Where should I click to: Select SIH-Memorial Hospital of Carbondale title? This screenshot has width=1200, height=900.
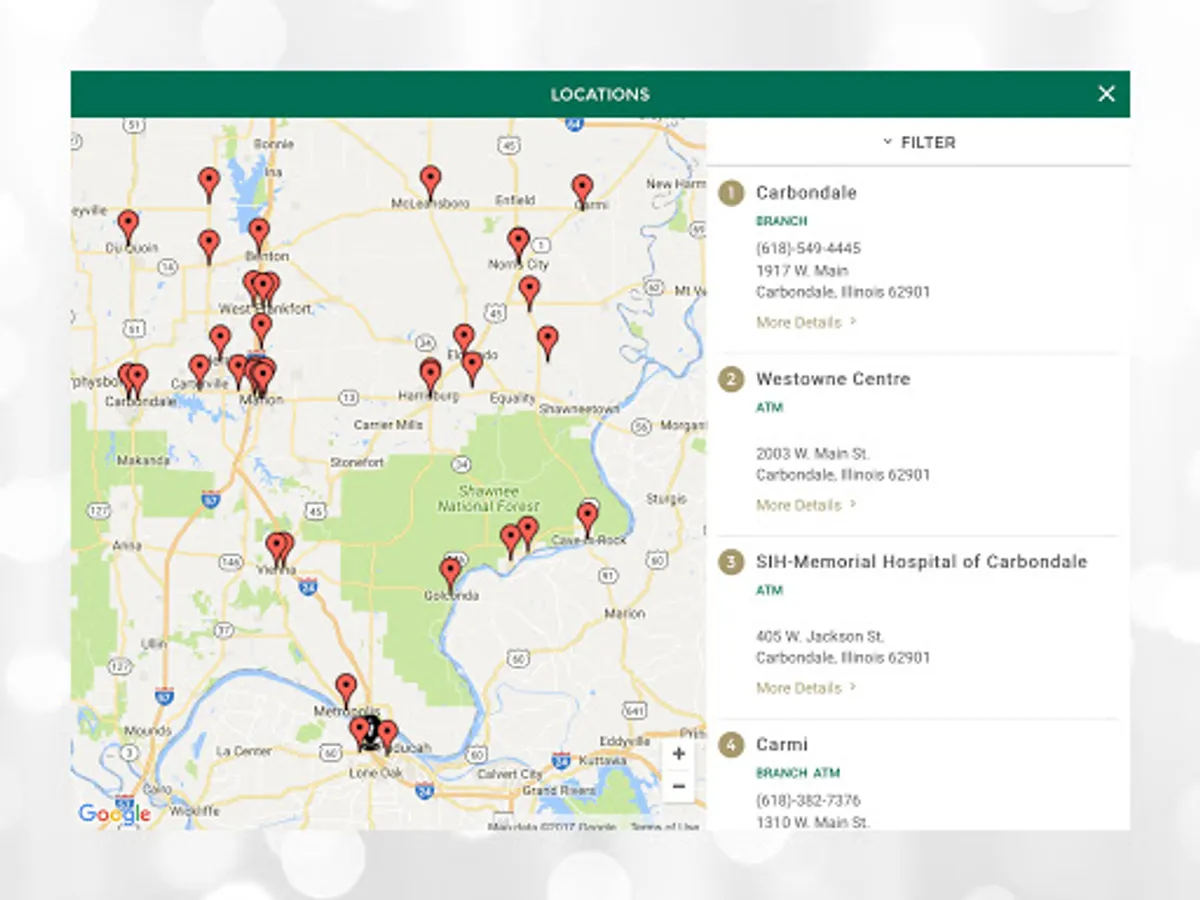coord(921,562)
